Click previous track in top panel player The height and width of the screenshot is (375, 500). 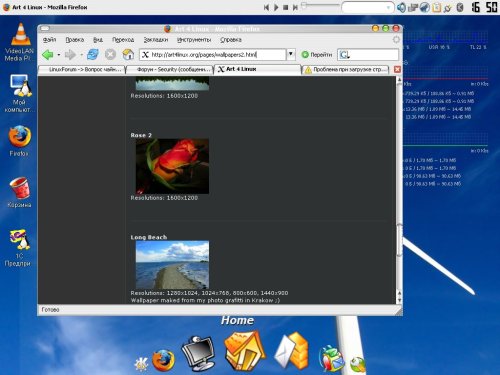(266, 7)
